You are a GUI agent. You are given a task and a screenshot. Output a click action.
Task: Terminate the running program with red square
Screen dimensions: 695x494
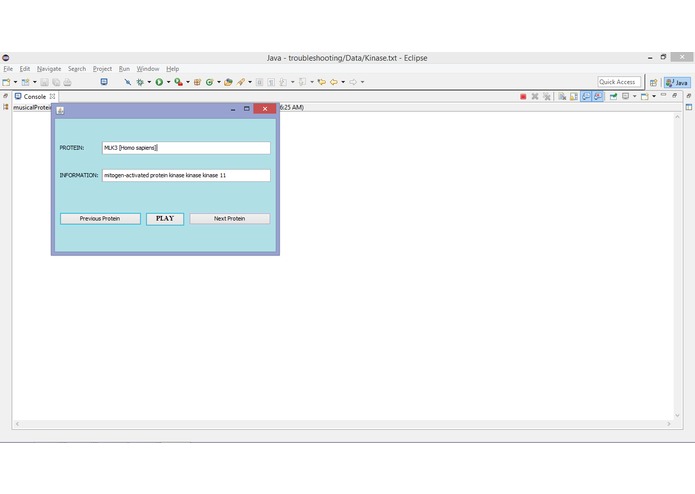click(x=523, y=97)
